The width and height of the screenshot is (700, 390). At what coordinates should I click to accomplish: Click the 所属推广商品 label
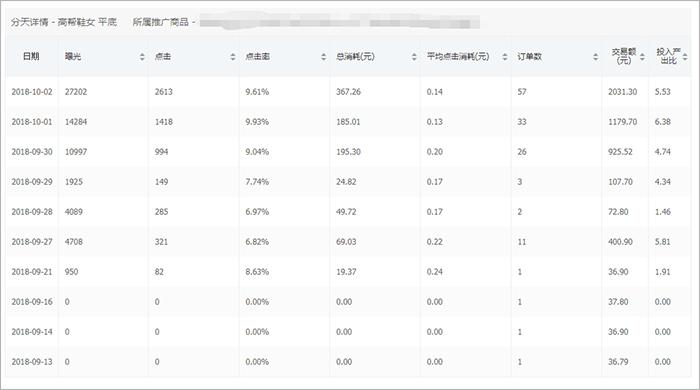point(161,22)
